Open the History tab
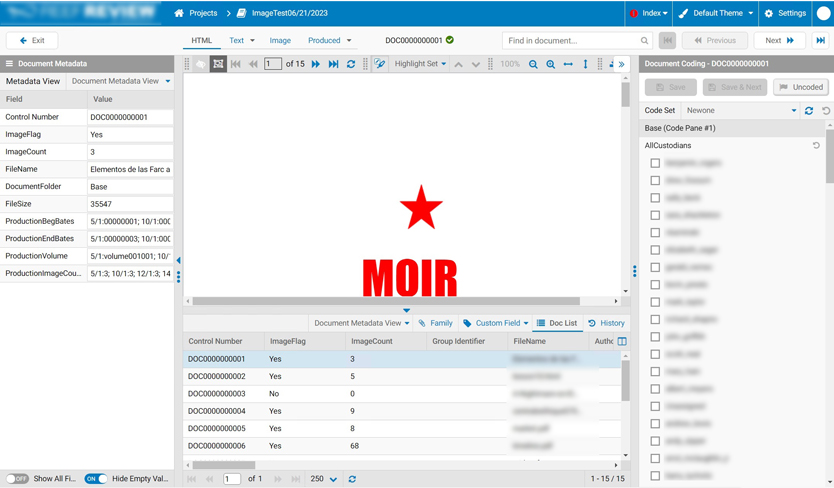Screen dimensions: 834x488 click(x=607, y=323)
